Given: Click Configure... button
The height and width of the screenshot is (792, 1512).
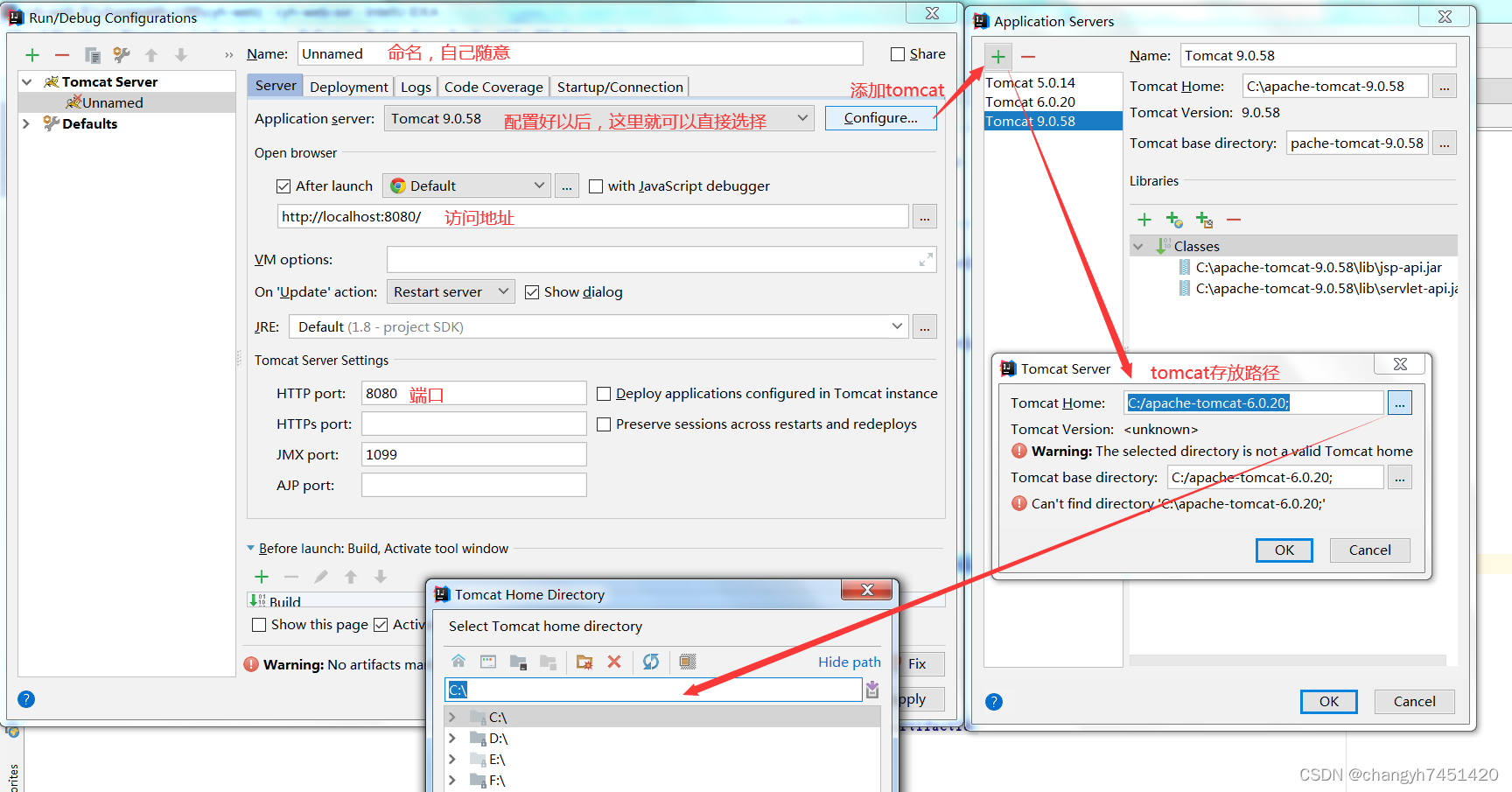Looking at the screenshot, I should coord(880,118).
